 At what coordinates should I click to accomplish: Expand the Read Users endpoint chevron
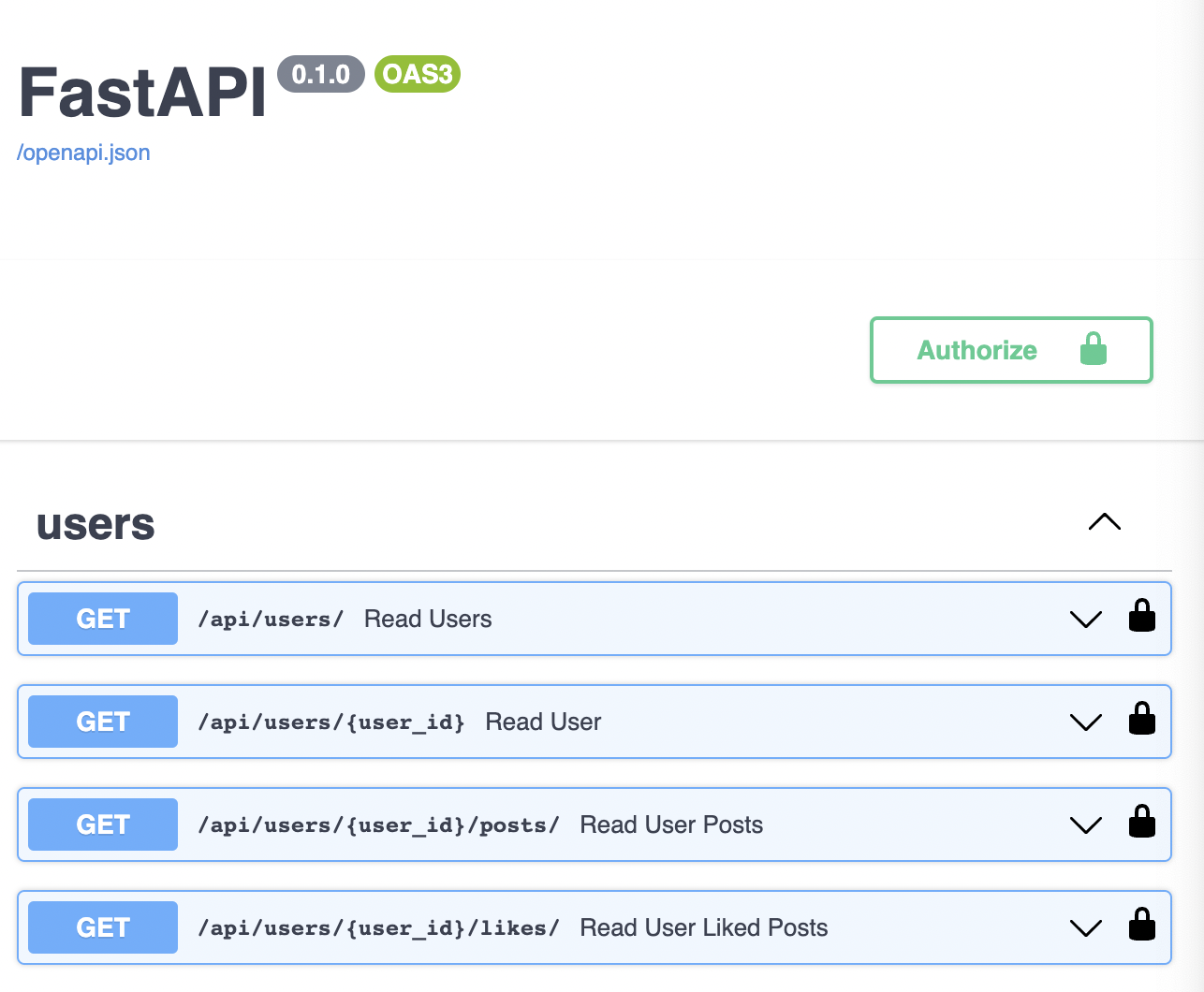pyautogui.click(x=1086, y=620)
